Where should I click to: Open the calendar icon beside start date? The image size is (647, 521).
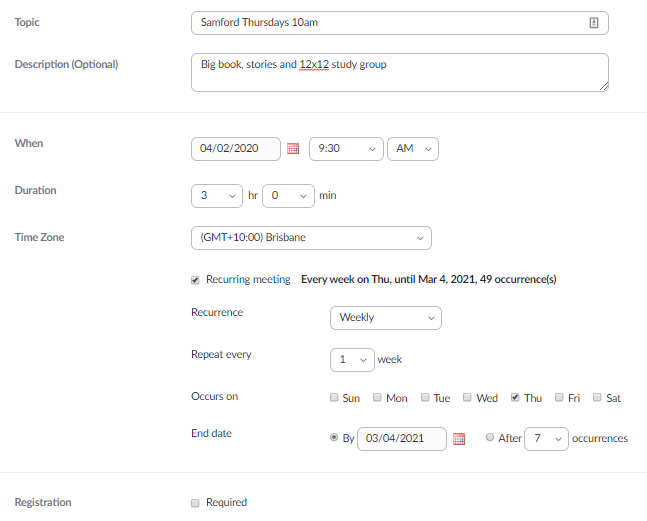[x=293, y=148]
